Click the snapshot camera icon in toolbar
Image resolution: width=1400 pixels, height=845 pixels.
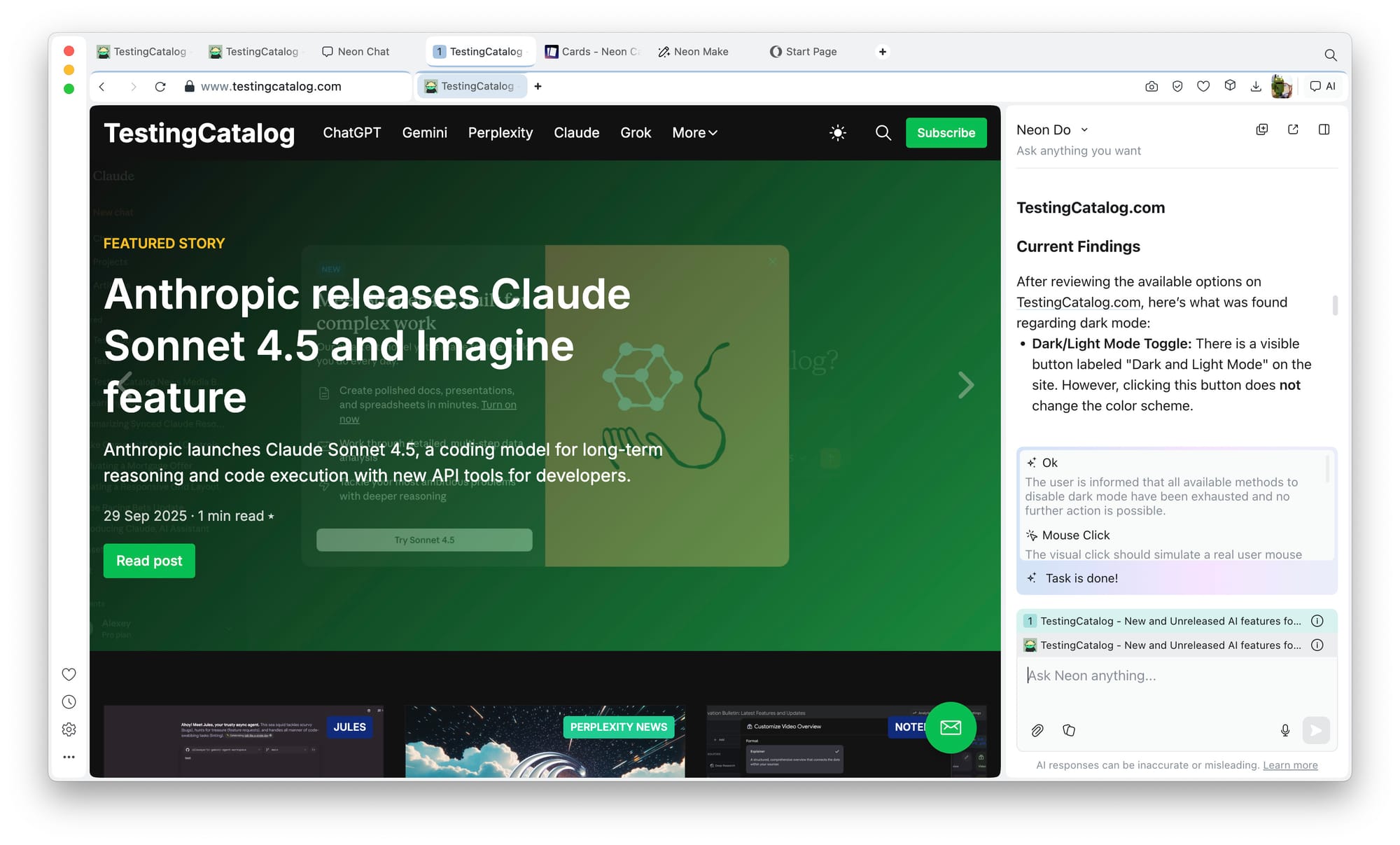1151,86
